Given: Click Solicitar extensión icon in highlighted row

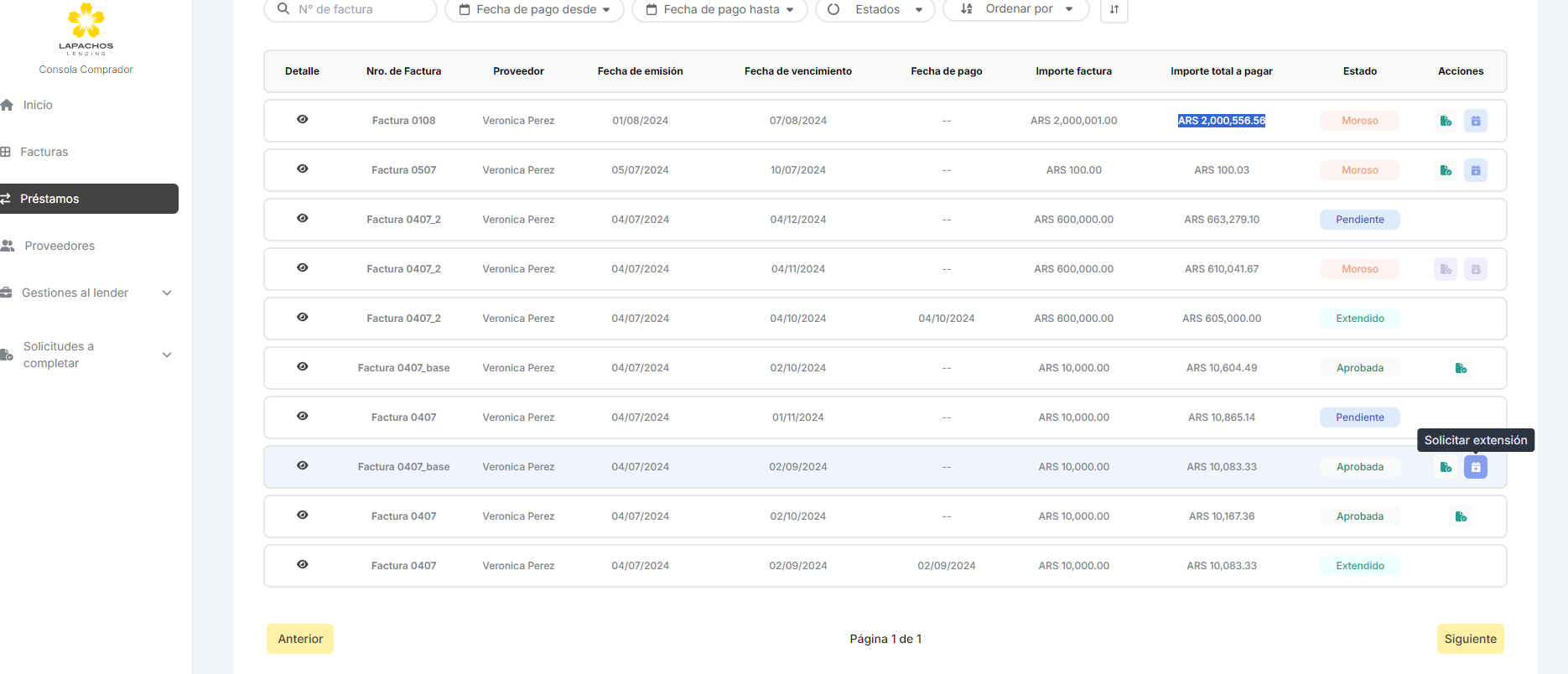Looking at the screenshot, I should click(1475, 467).
